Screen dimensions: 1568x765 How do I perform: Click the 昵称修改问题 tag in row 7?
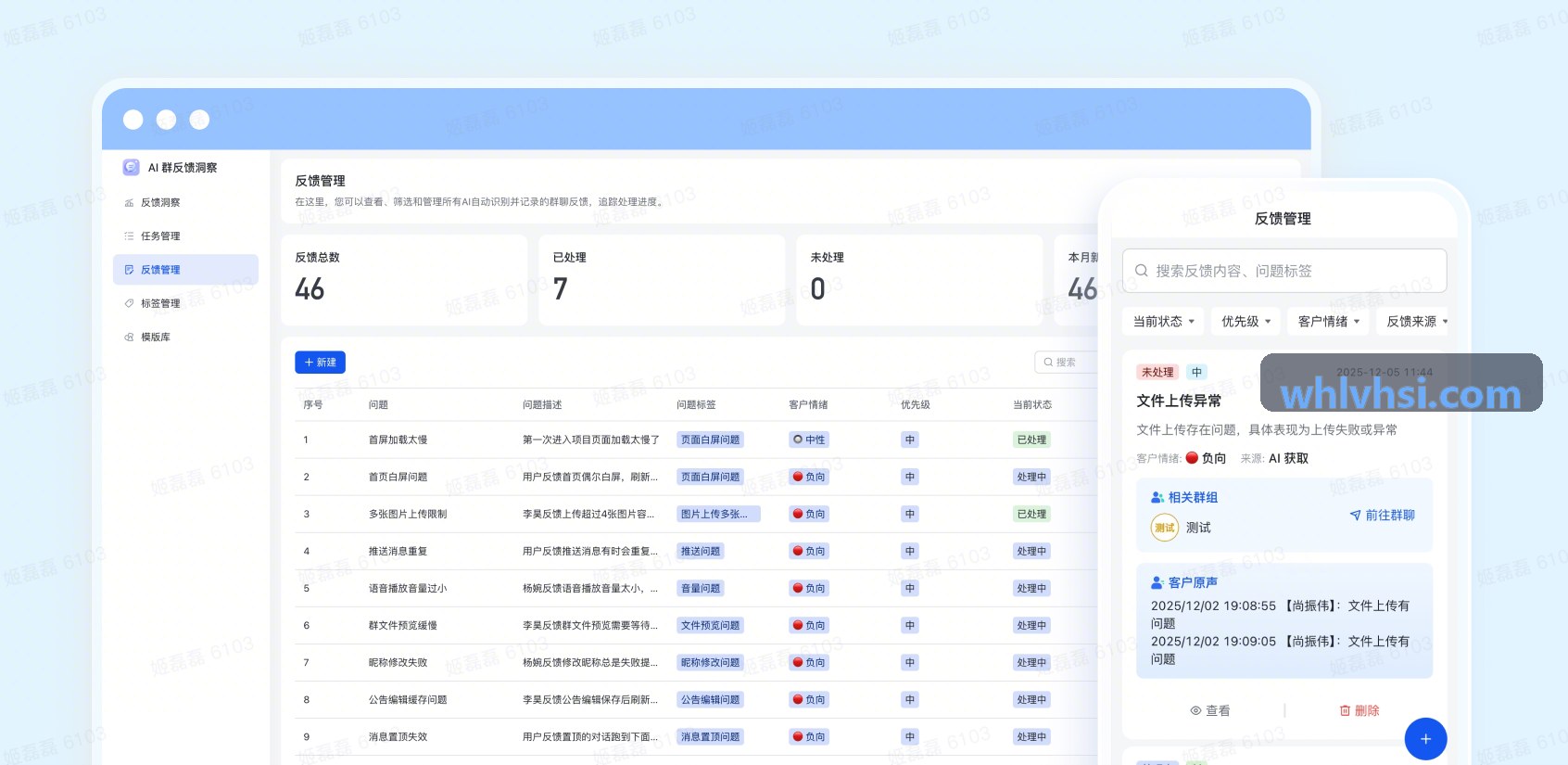711,662
